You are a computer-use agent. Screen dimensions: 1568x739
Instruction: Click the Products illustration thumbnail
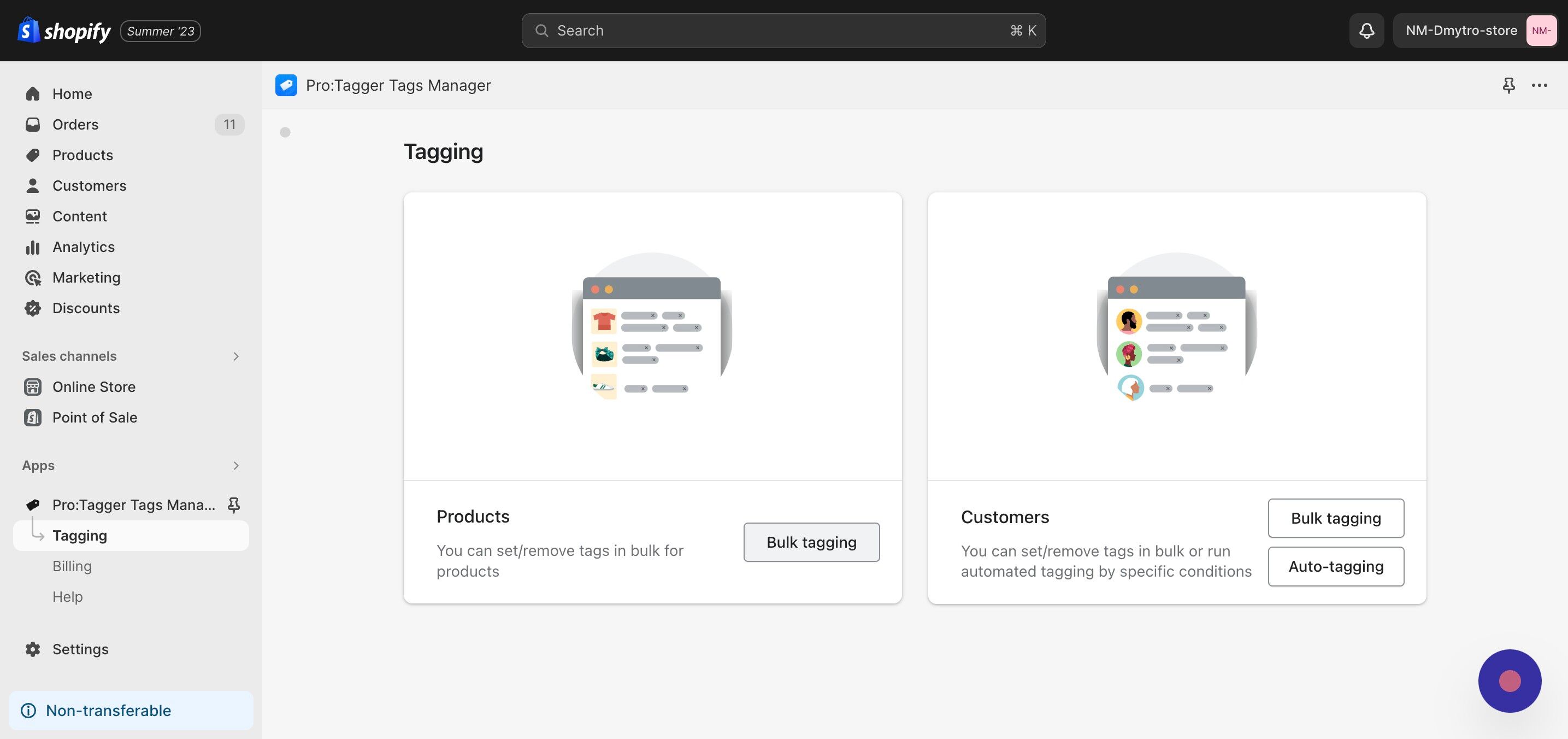coord(652,326)
